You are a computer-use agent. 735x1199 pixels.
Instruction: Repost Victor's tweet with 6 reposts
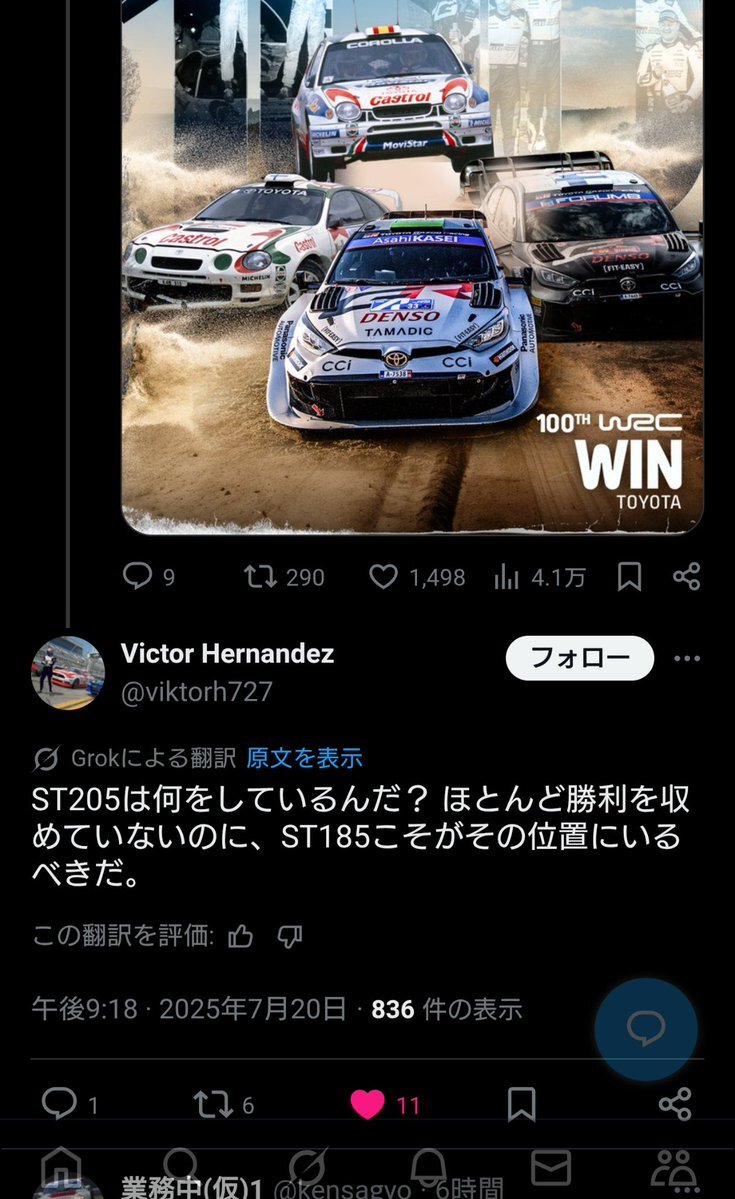223,1104
